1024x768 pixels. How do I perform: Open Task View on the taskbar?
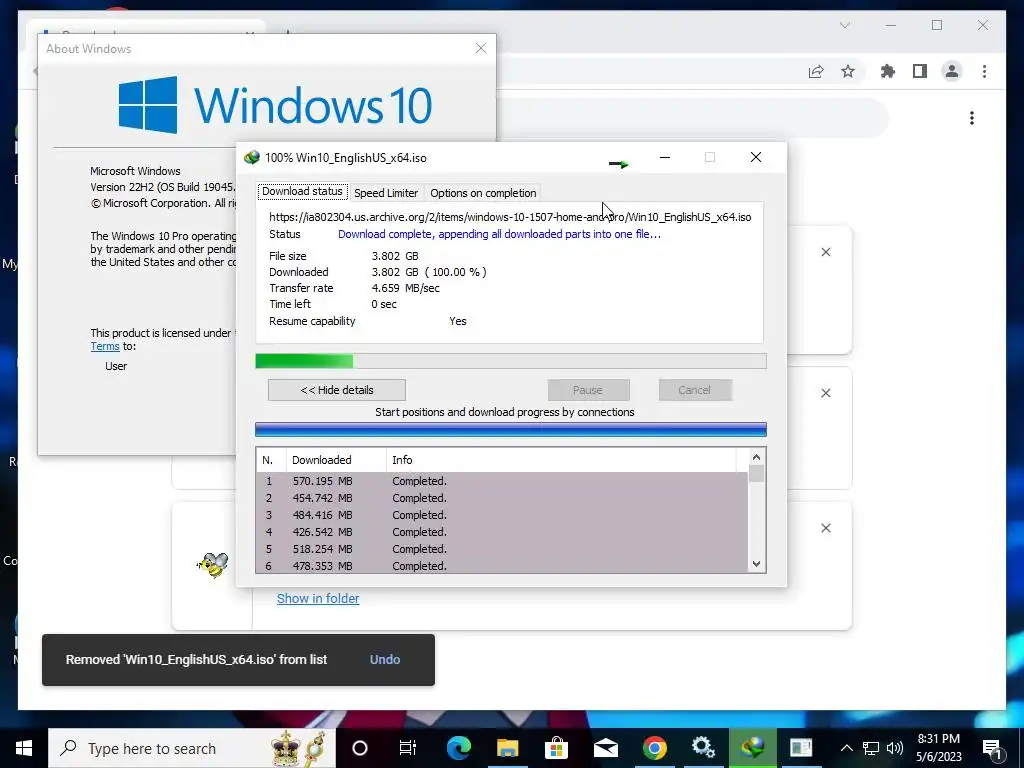[x=408, y=748]
